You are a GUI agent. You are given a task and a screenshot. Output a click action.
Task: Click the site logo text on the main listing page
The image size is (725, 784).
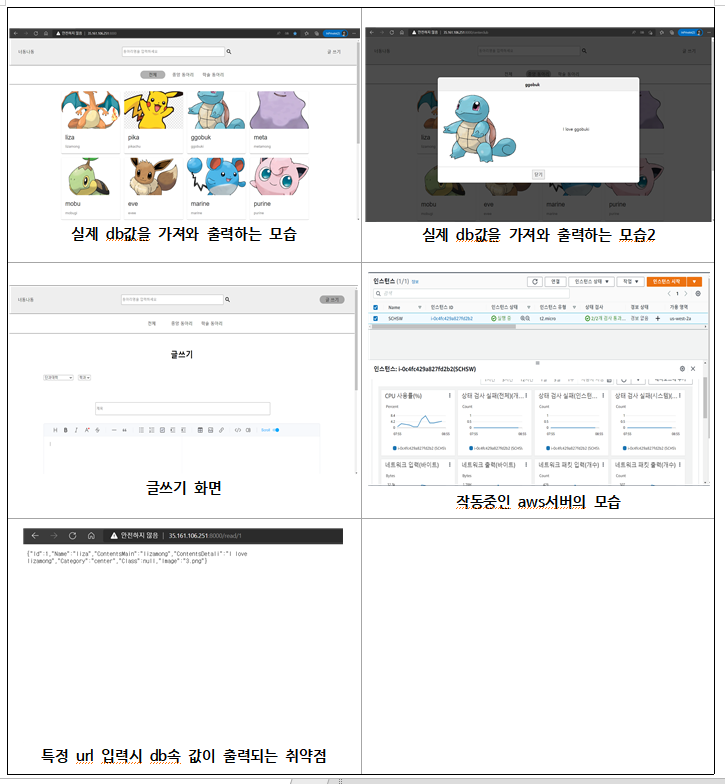tap(26, 52)
